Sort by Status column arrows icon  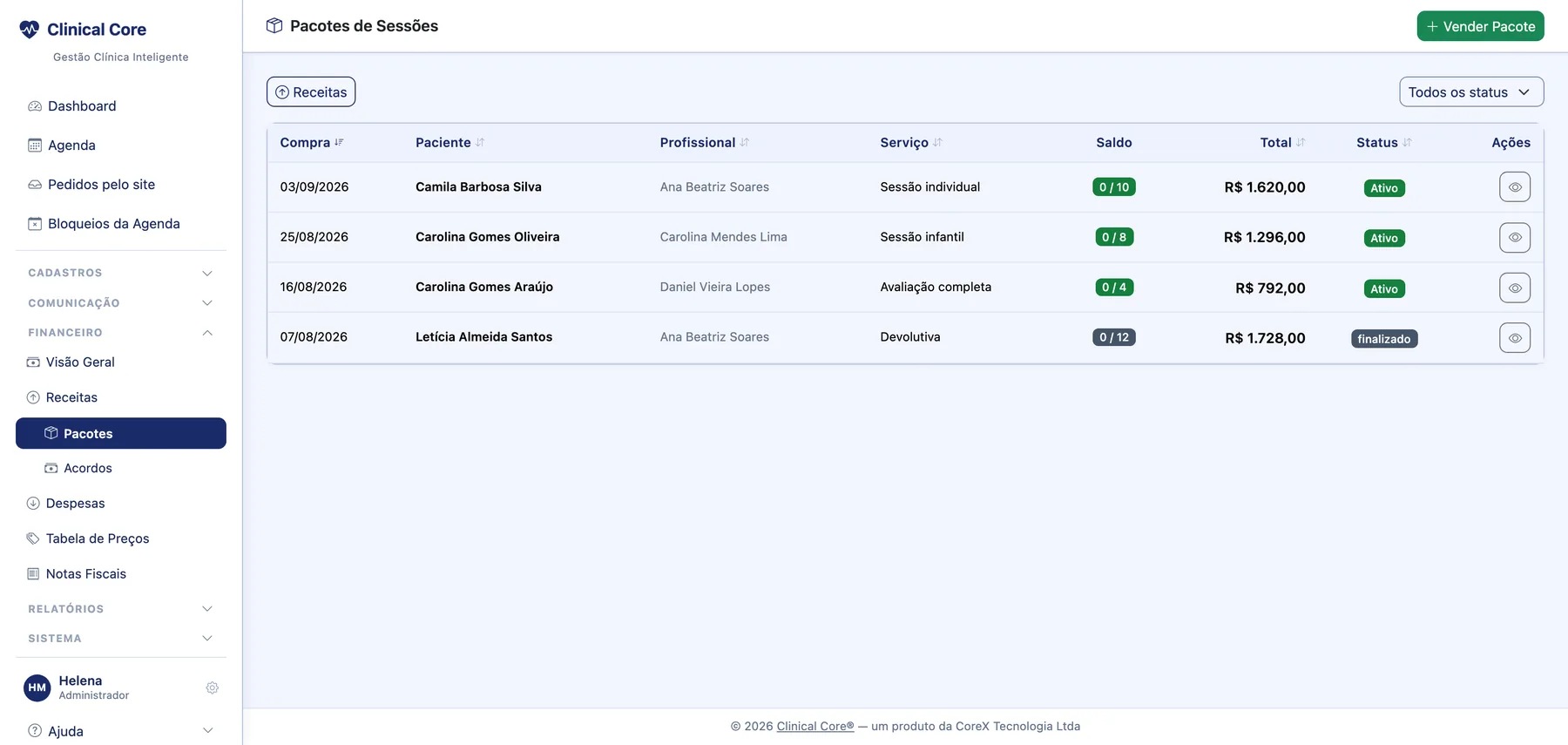1407,142
